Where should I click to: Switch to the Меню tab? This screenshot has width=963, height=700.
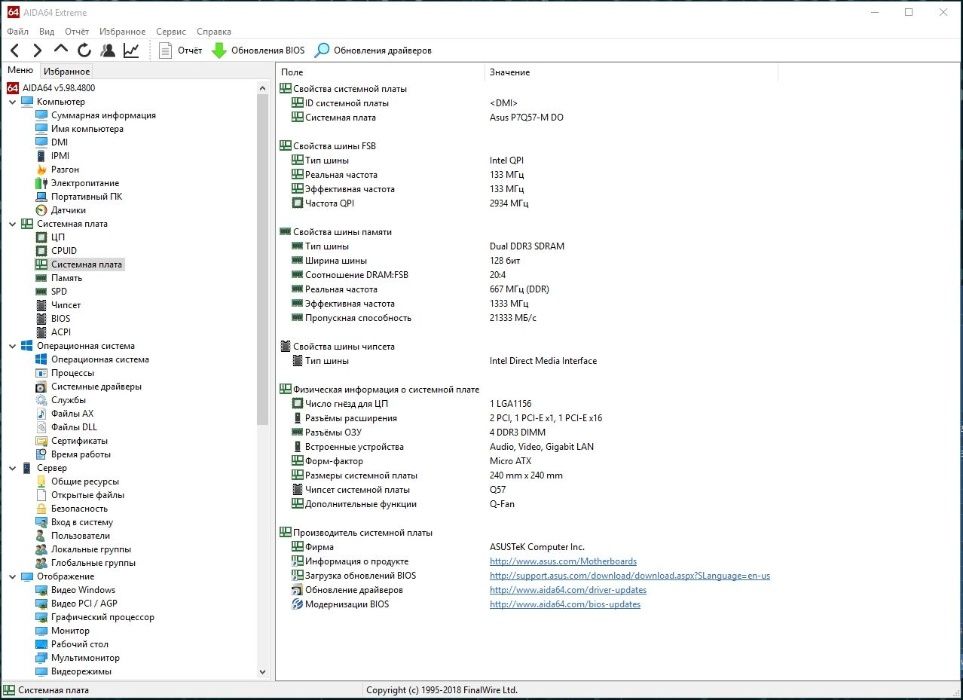coord(20,70)
